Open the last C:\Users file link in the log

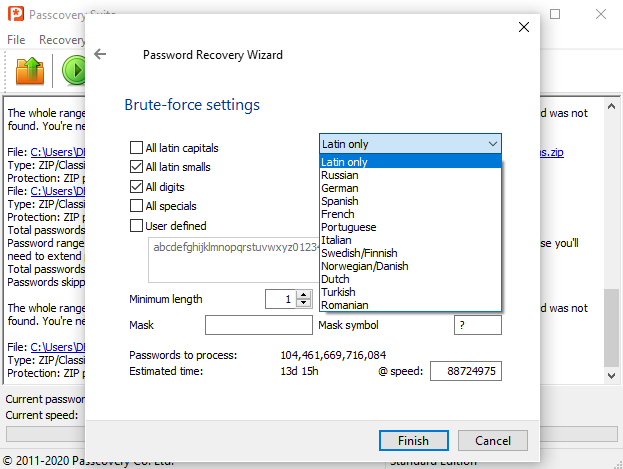[x=58, y=347]
